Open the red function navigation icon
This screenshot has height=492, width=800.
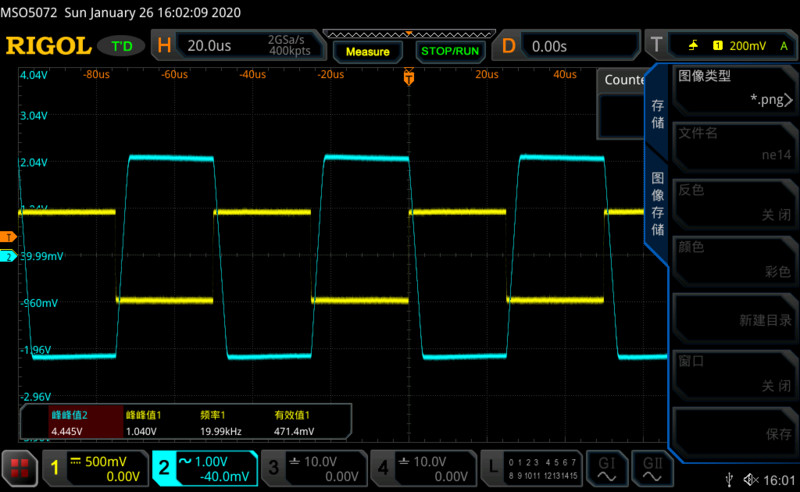[18, 467]
